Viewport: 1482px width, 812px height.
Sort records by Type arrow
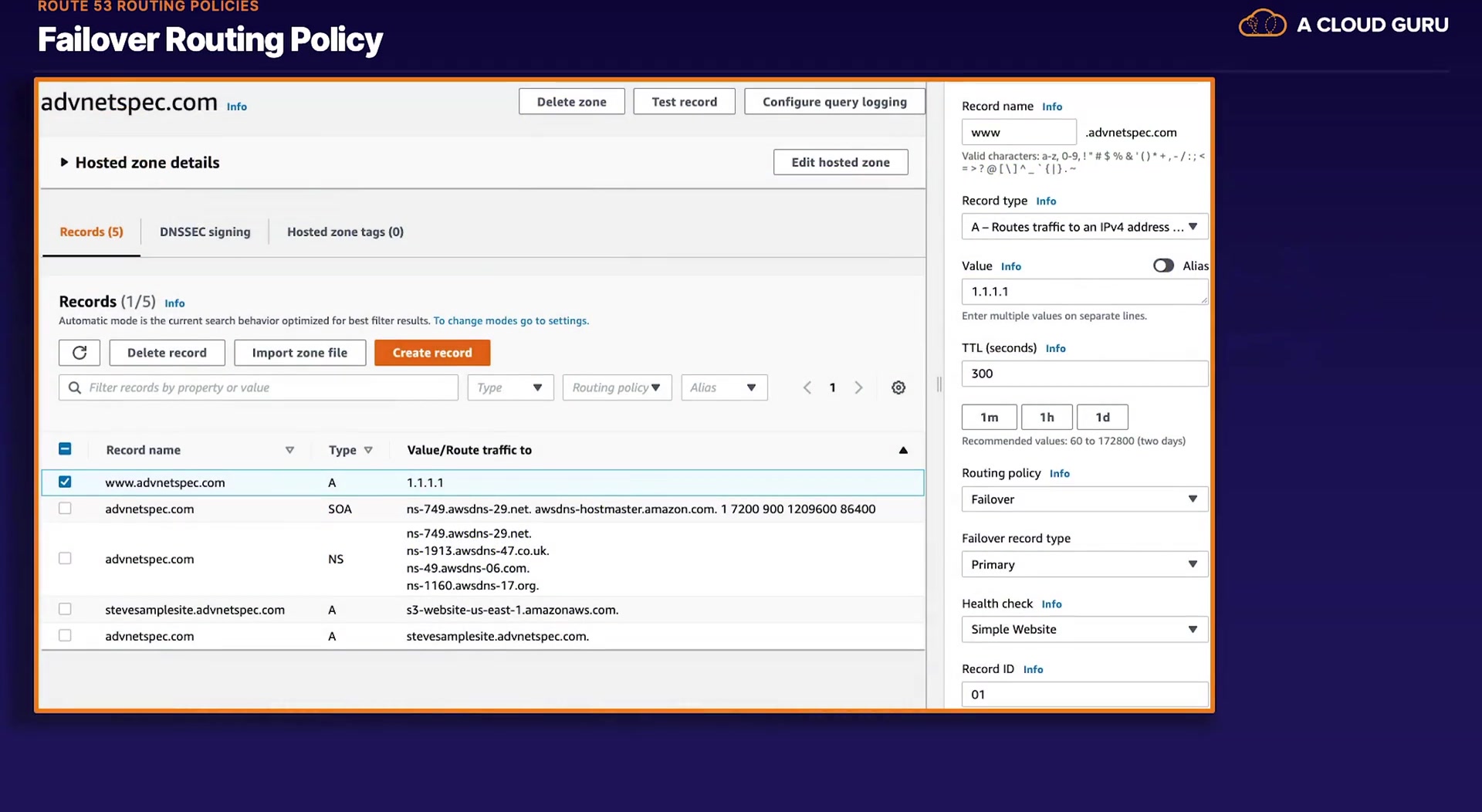(x=368, y=450)
